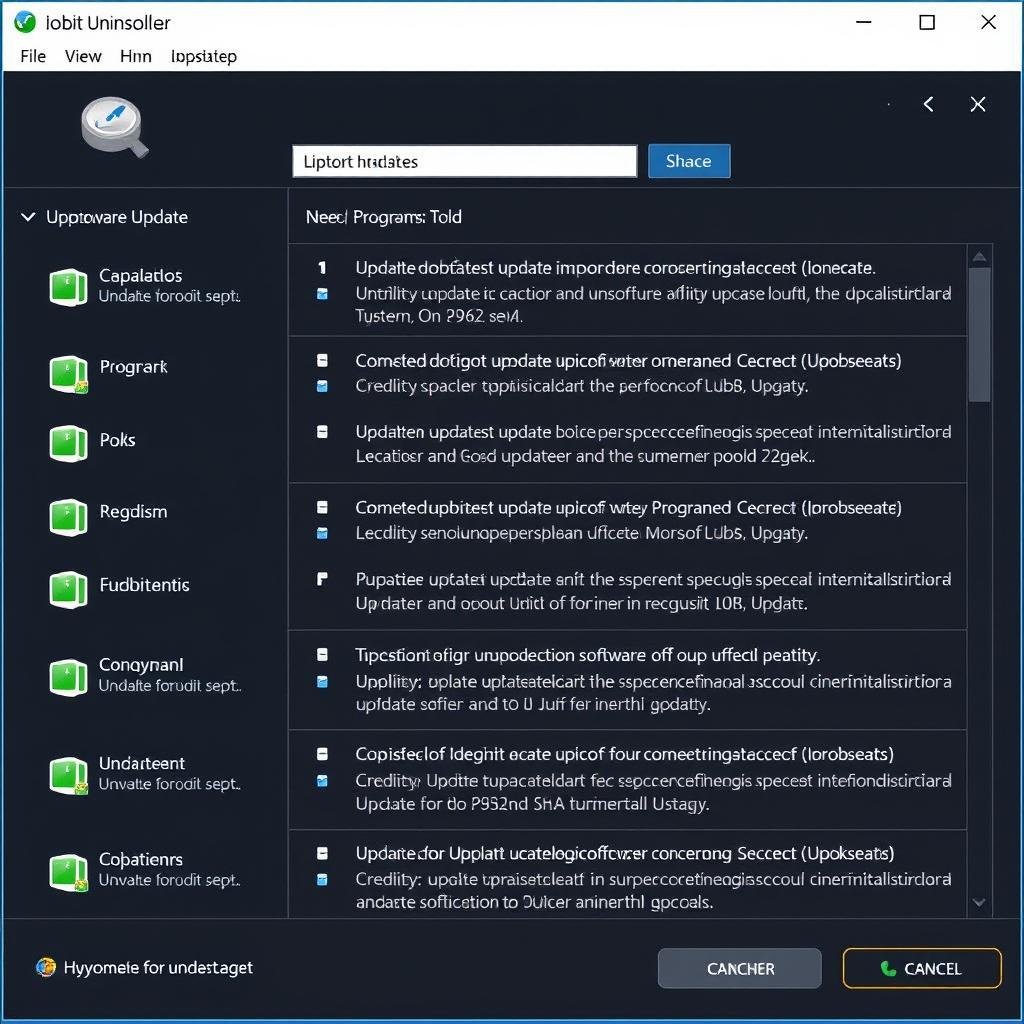
Task: Click blue icon beside 'Credlity: upalte upraisetcleatf' line
Action: click(322, 880)
